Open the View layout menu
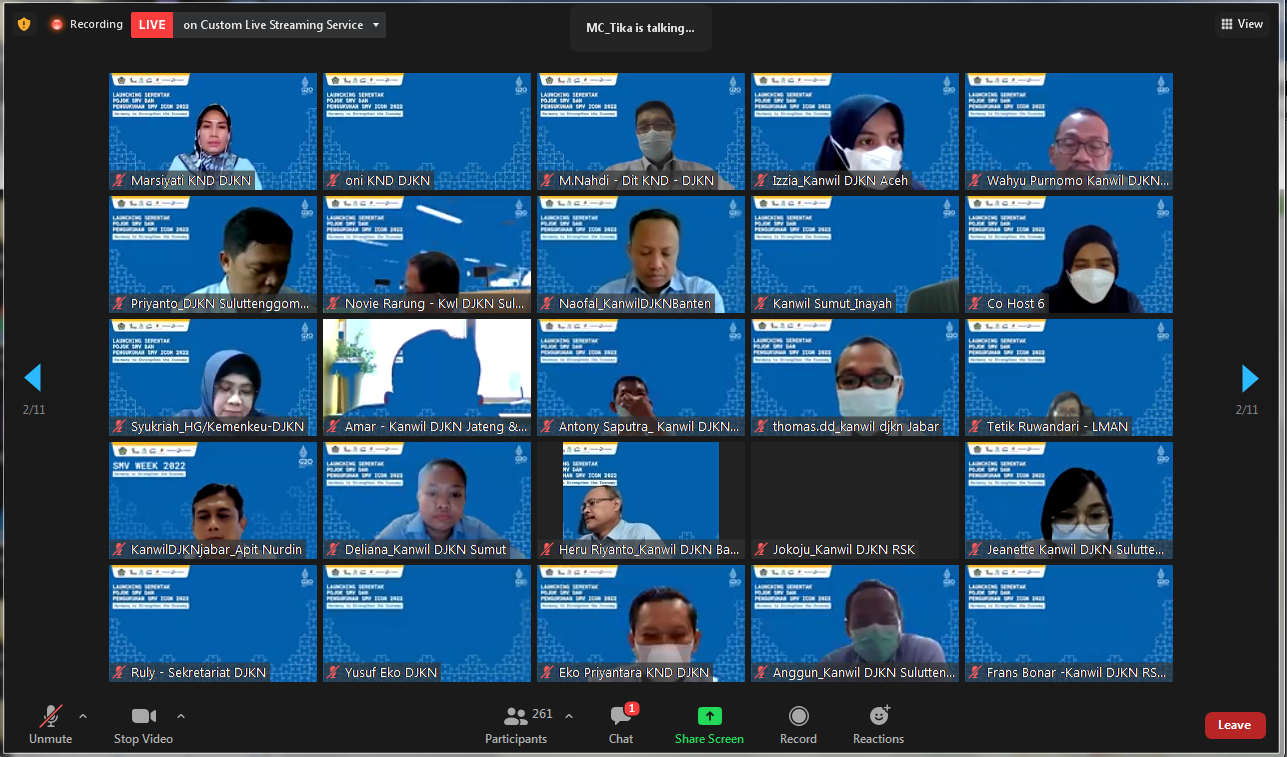 (1242, 24)
